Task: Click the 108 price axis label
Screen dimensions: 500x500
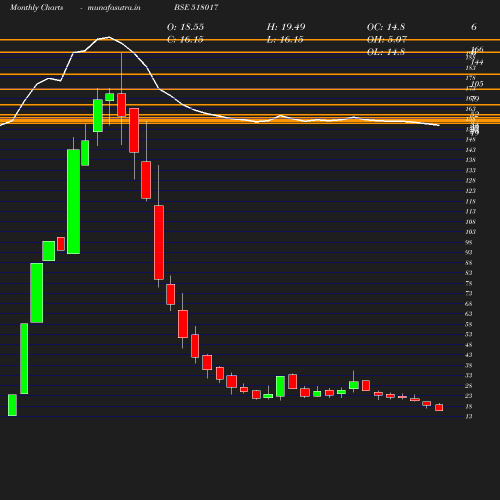Action: pos(470,222)
